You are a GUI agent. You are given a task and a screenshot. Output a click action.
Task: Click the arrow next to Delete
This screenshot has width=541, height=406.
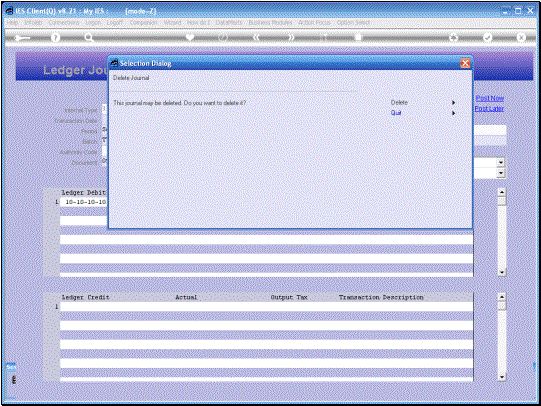tap(453, 102)
